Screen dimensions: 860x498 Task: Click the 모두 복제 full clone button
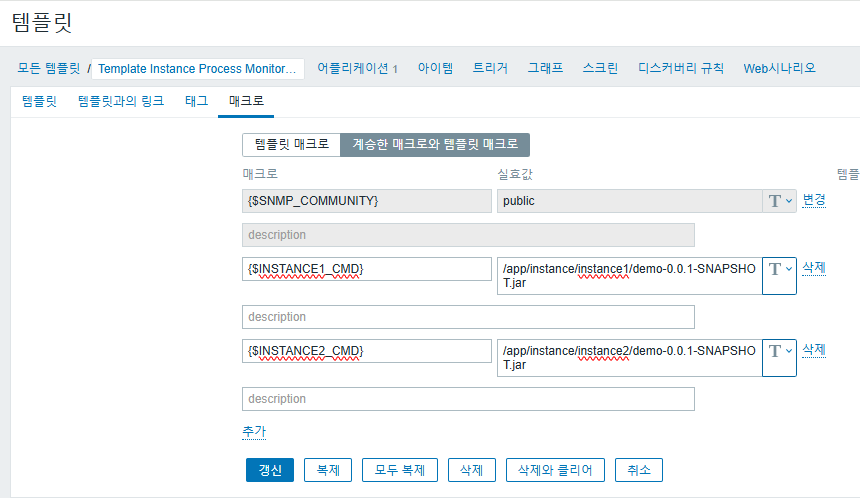(x=400, y=470)
